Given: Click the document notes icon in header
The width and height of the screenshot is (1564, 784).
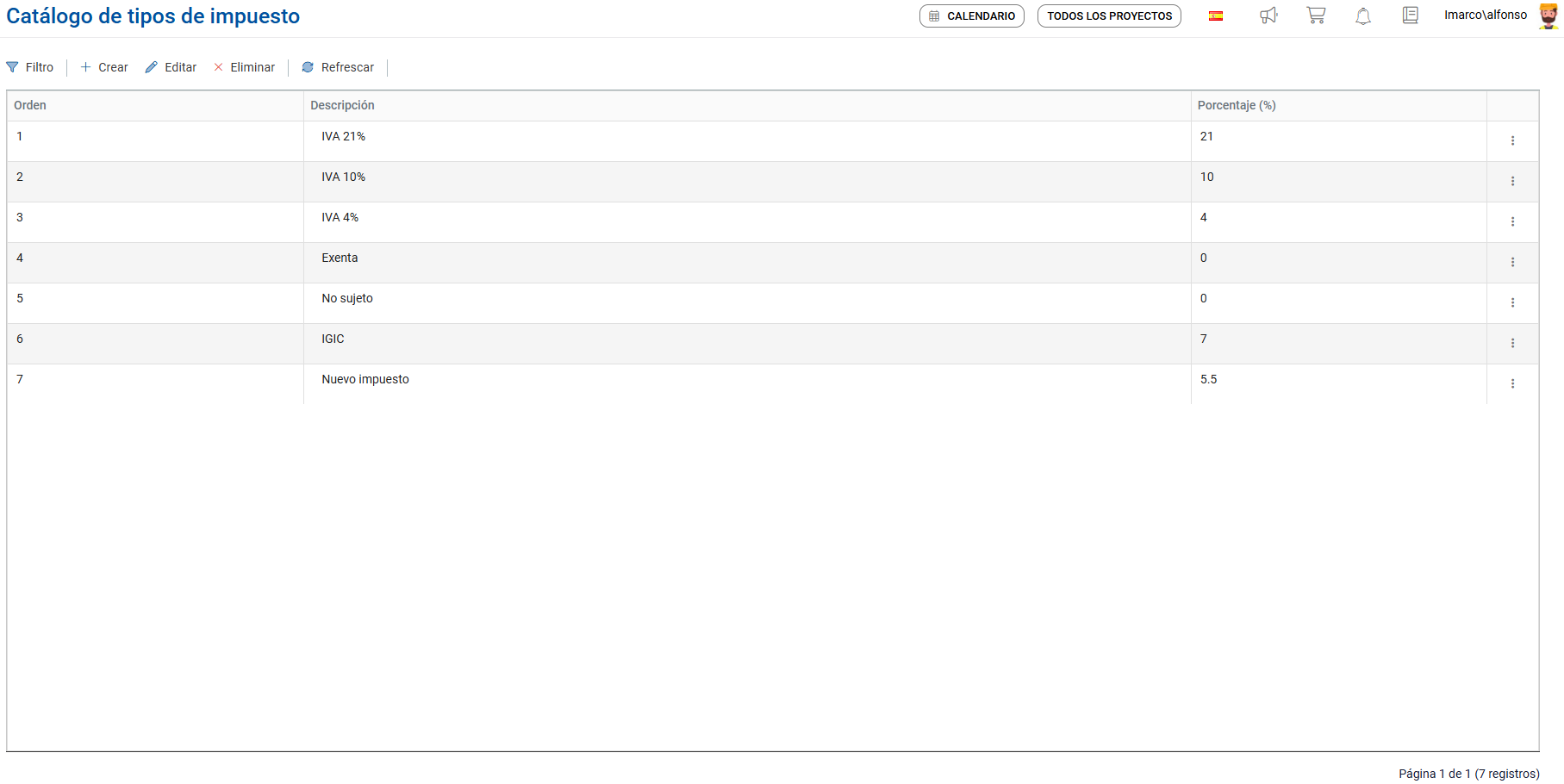Looking at the screenshot, I should pyautogui.click(x=1411, y=16).
